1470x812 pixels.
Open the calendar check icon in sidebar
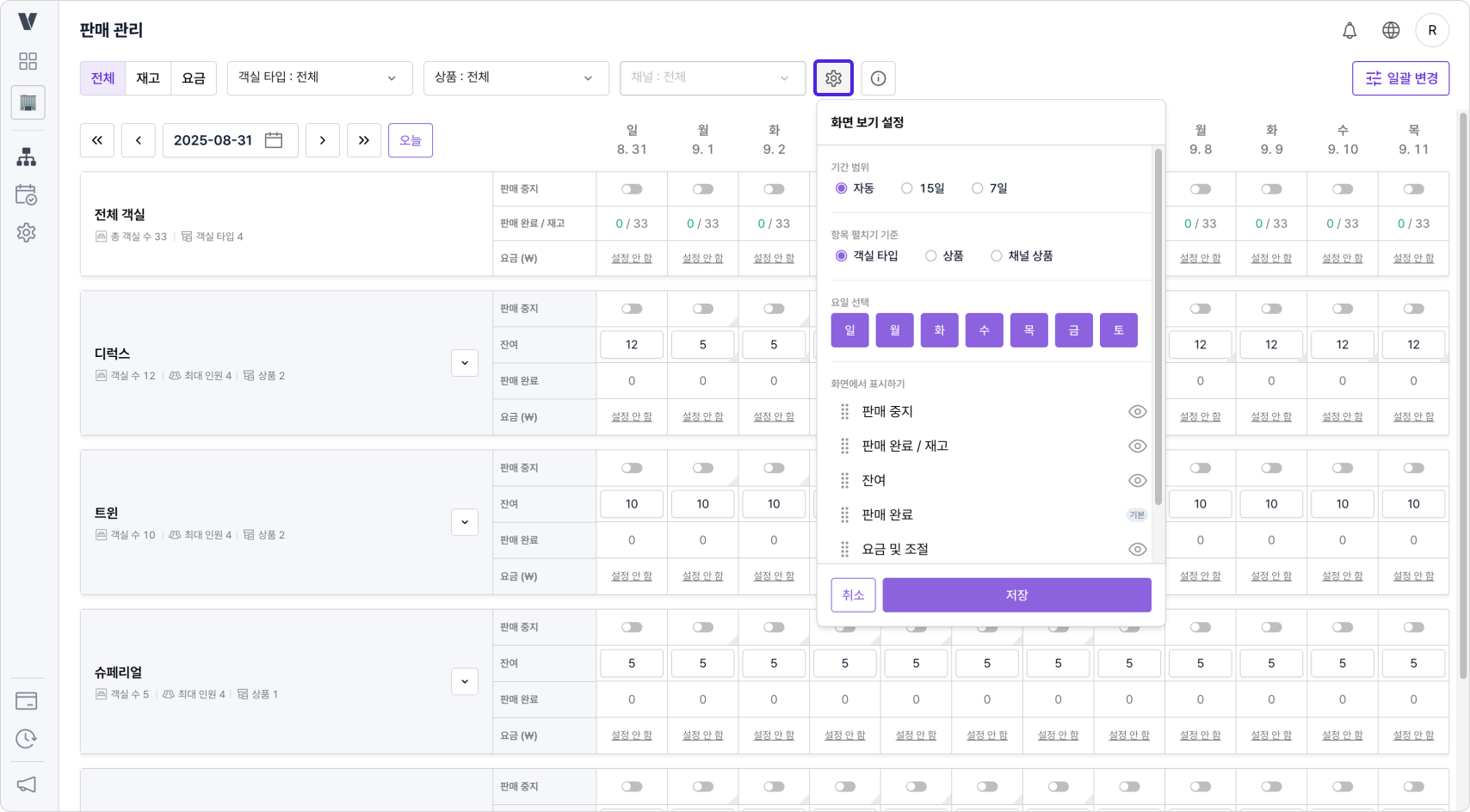(x=27, y=195)
